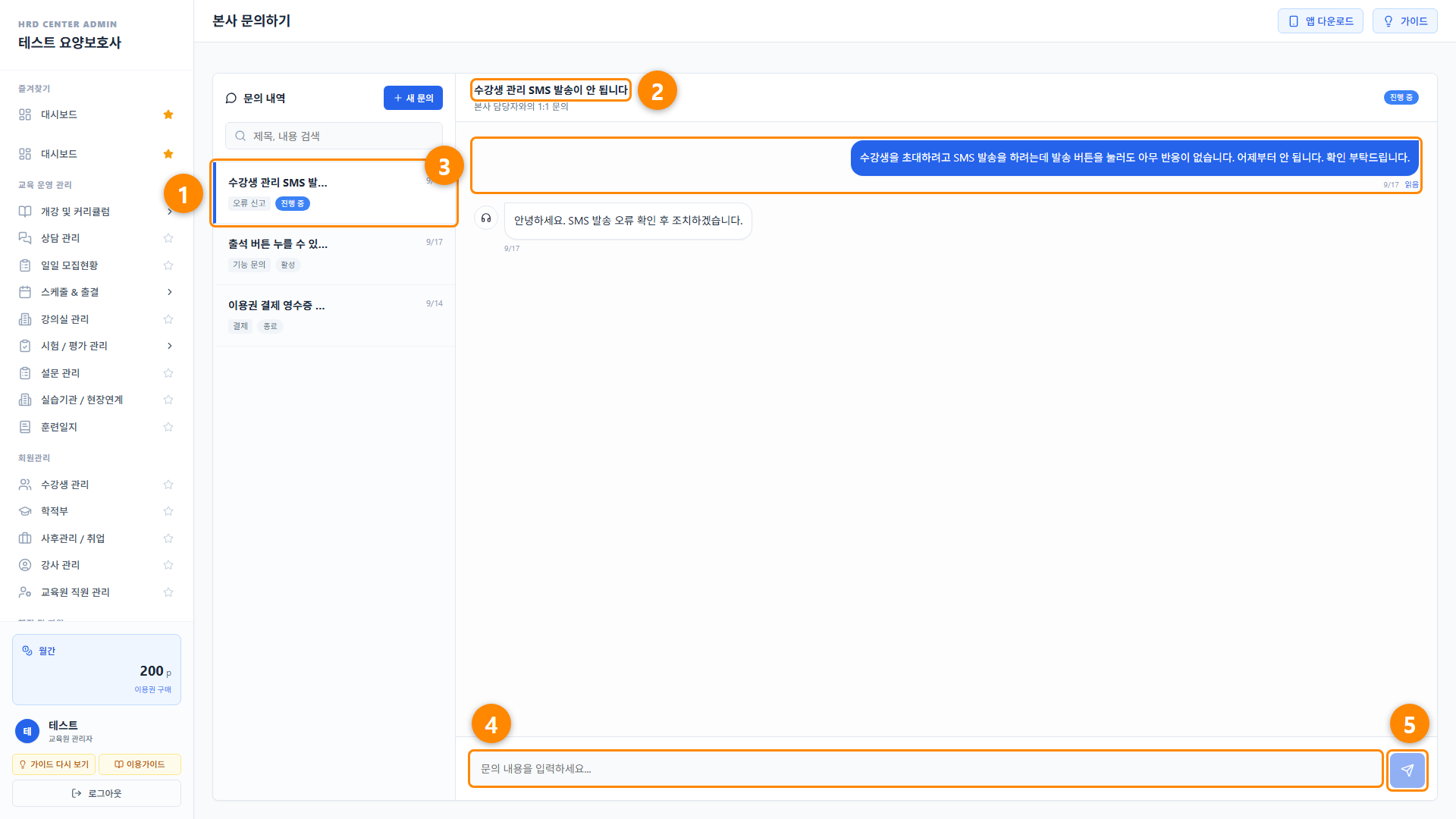Click the 가이드 다시 보기 button
1456x819 pixels.
tap(54, 764)
